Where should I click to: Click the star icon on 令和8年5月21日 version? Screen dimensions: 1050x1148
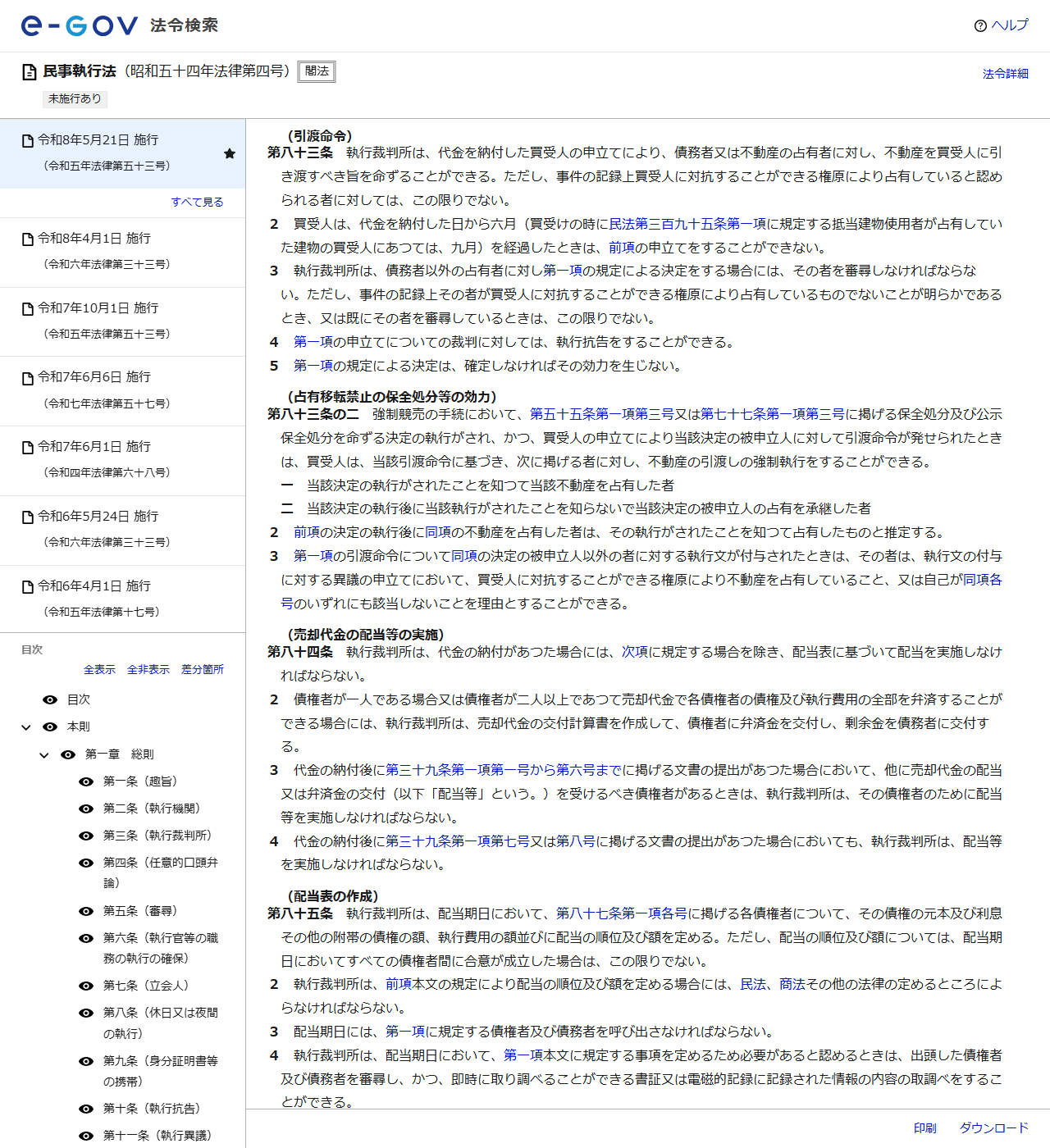click(230, 153)
